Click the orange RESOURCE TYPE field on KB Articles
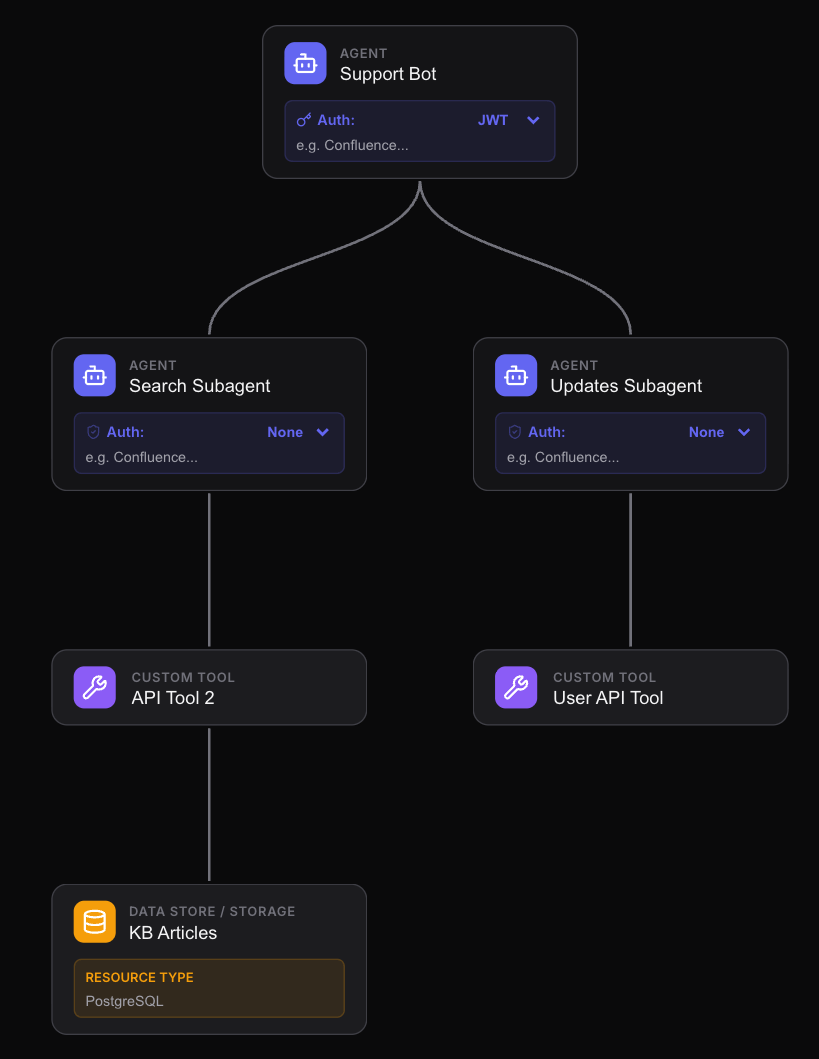819x1059 pixels. coord(209,988)
